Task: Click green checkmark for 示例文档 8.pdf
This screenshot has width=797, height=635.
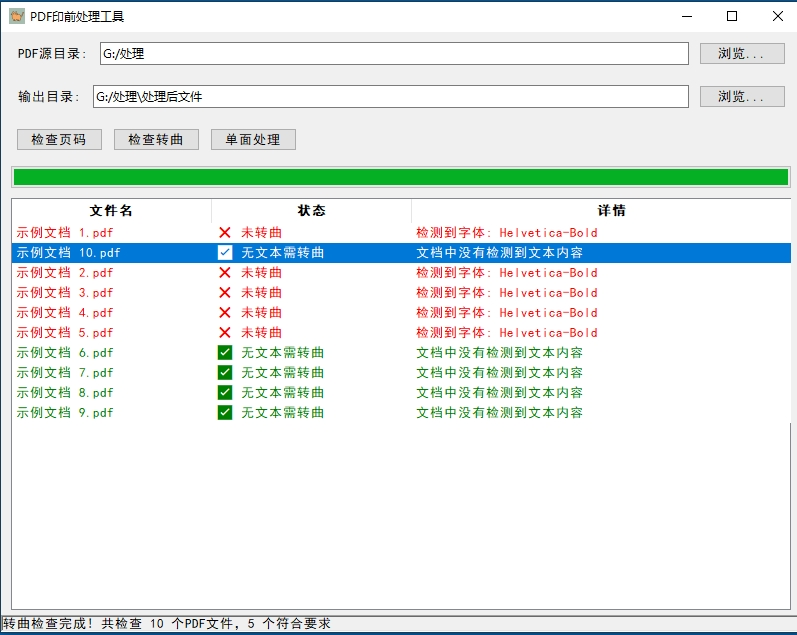Action: point(225,393)
